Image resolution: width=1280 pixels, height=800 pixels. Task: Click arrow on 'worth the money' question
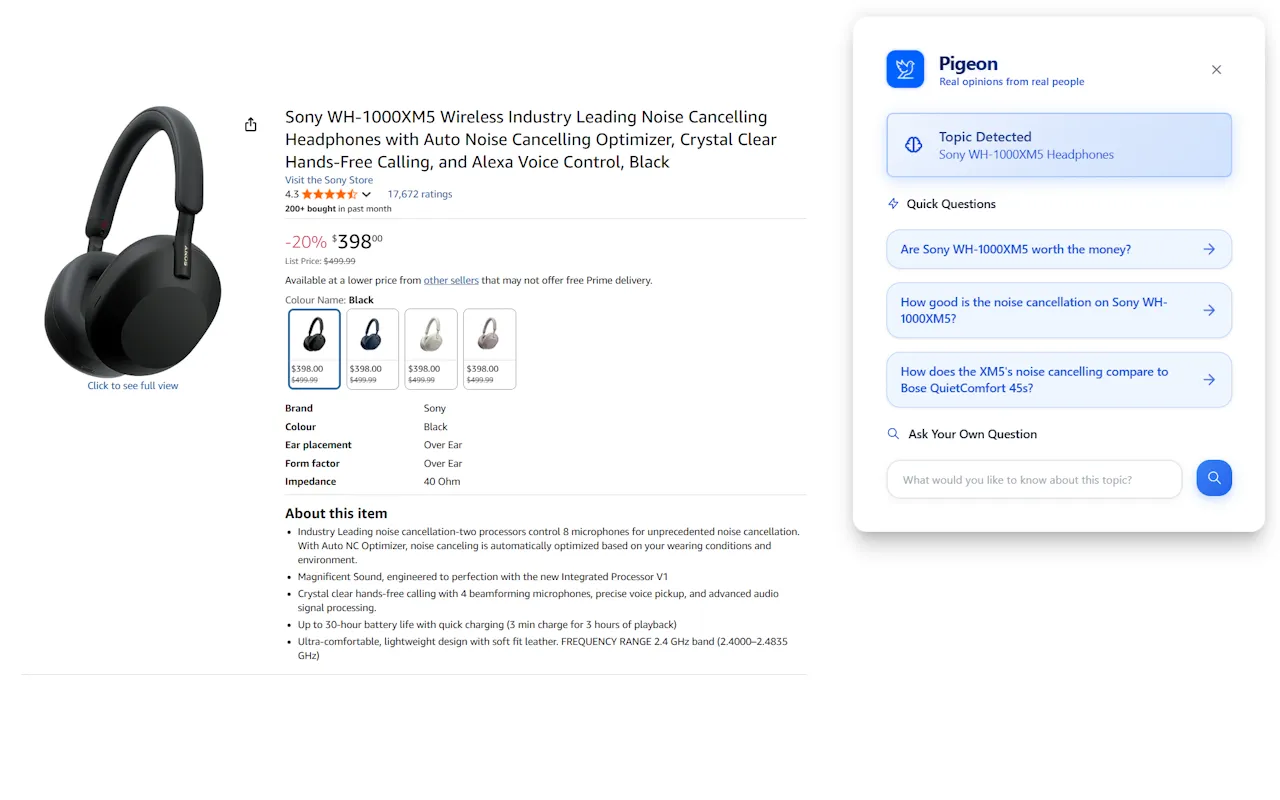pyautogui.click(x=1209, y=249)
